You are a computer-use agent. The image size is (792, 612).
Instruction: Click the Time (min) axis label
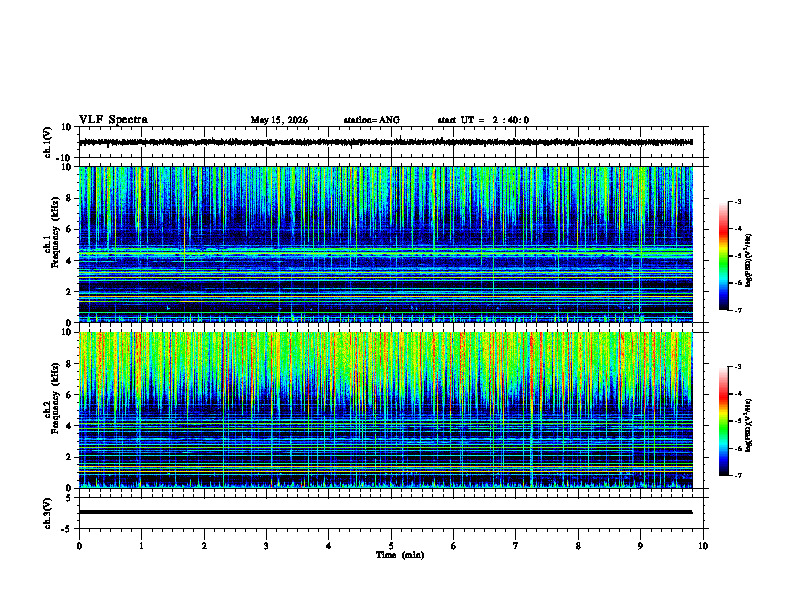point(400,555)
